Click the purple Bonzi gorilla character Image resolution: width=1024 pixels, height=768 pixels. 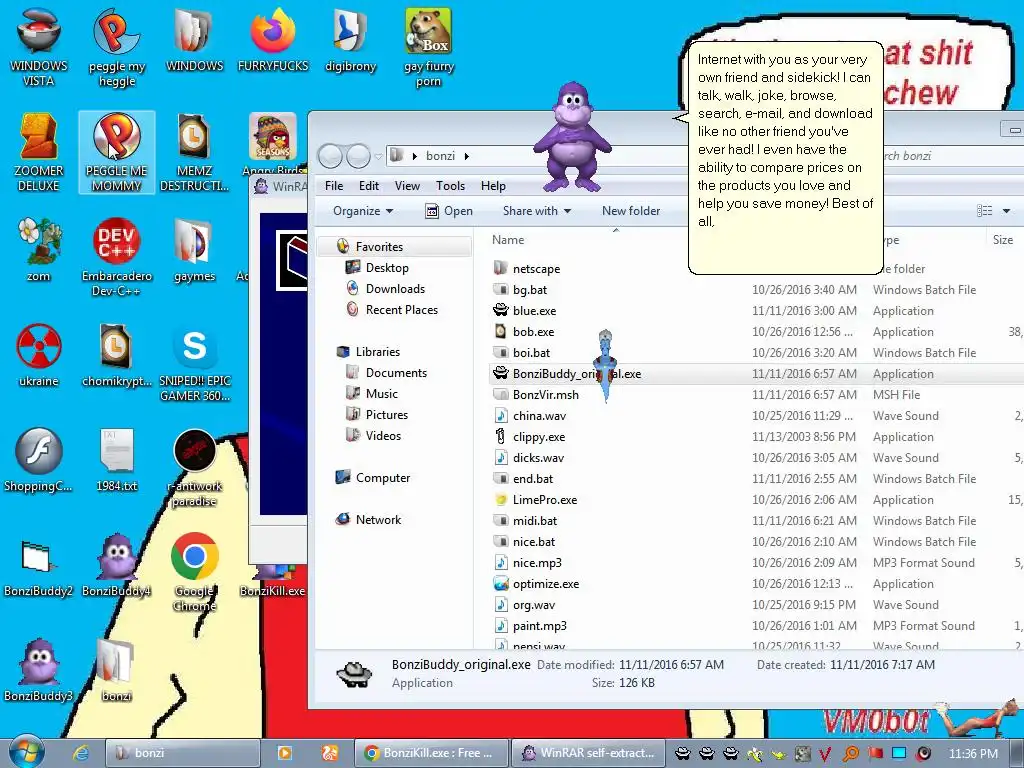pos(572,136)
